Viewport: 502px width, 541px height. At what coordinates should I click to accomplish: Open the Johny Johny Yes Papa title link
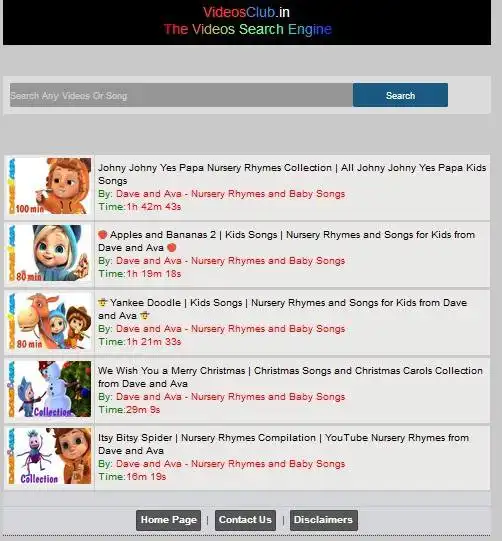click(292, 174)
